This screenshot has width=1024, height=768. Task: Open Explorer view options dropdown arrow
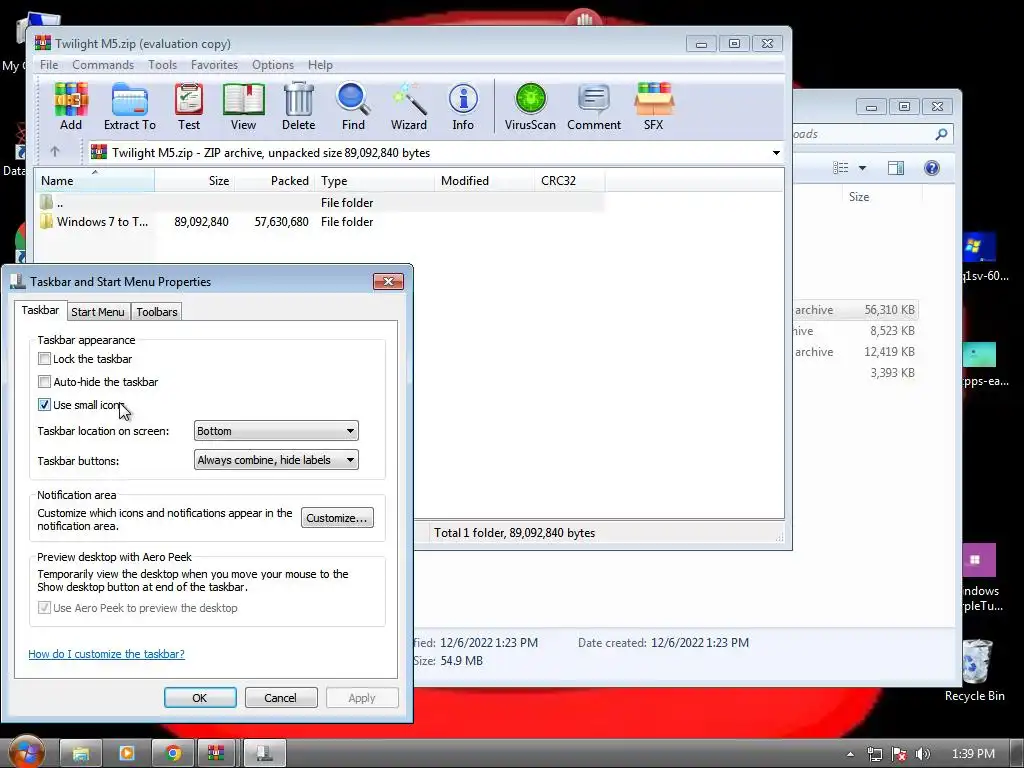click(x=862, y=168)
